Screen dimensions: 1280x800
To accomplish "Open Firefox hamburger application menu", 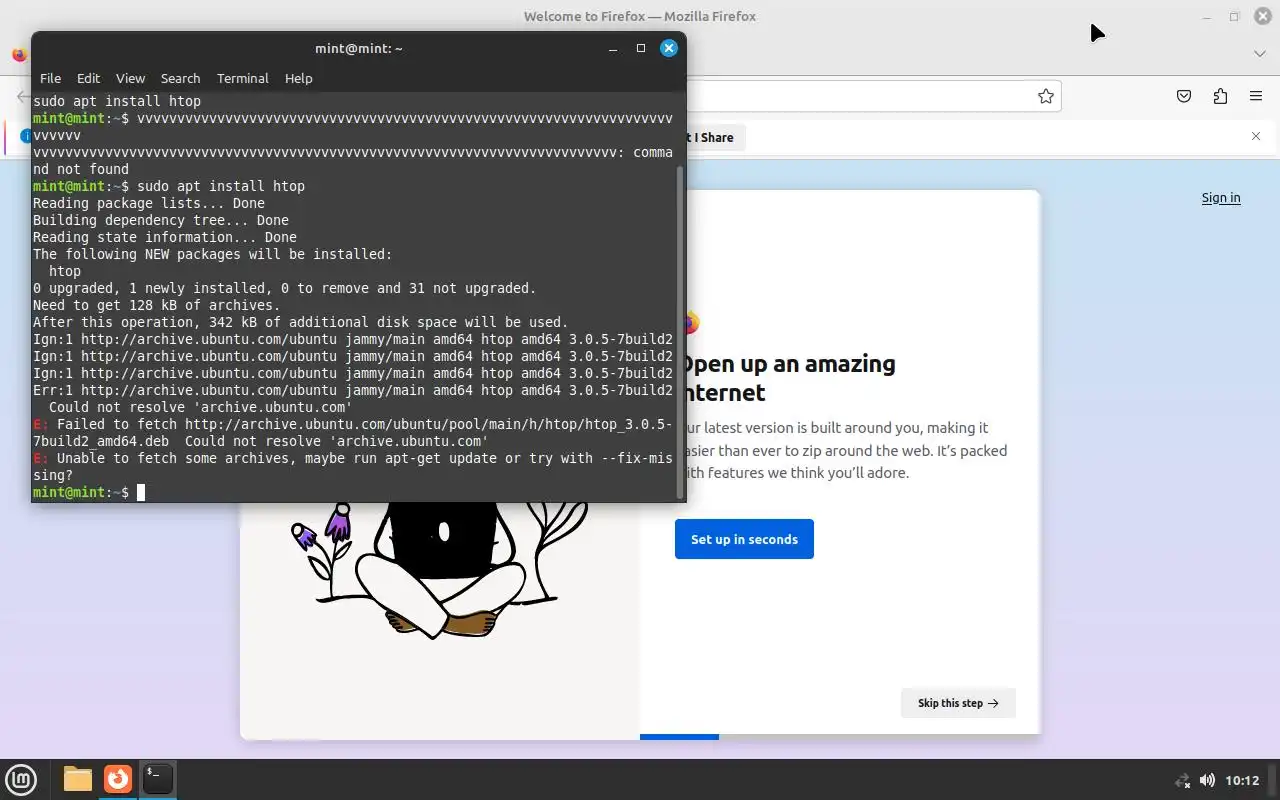I will click(x=1256, y=96).
